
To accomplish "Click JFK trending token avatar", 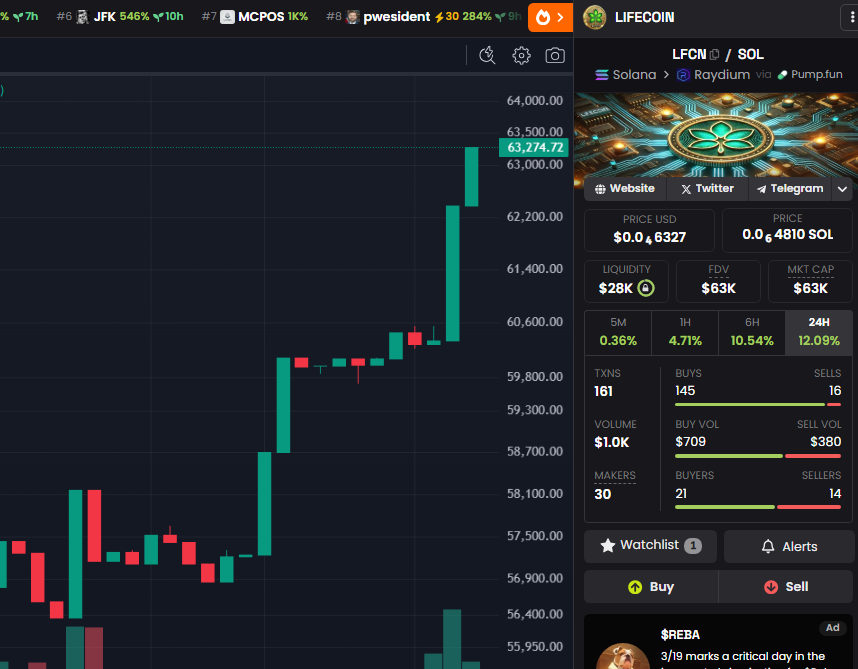I will (82, 17).
